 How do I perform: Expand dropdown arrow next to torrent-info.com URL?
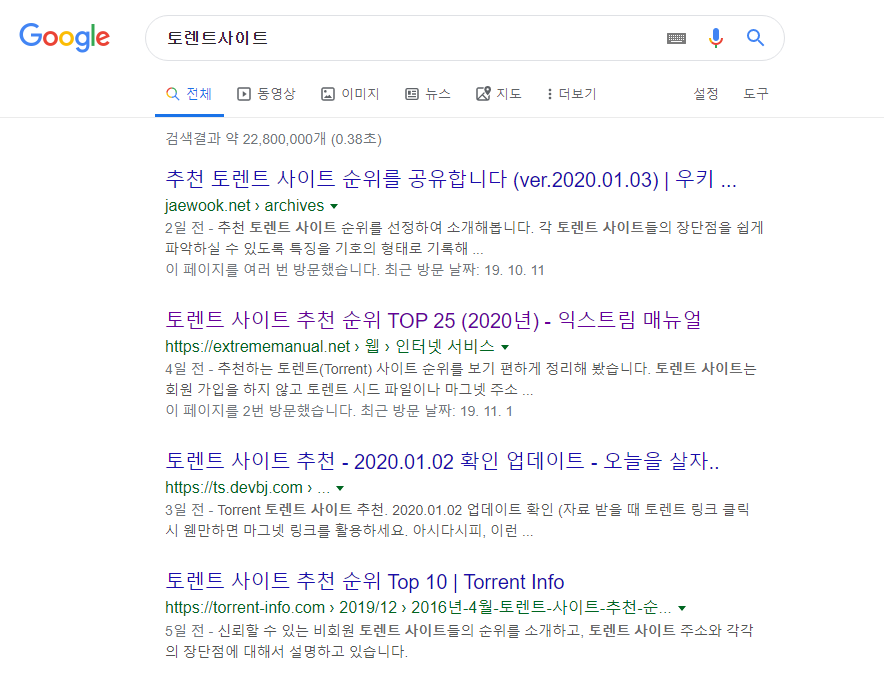(682, 608)
